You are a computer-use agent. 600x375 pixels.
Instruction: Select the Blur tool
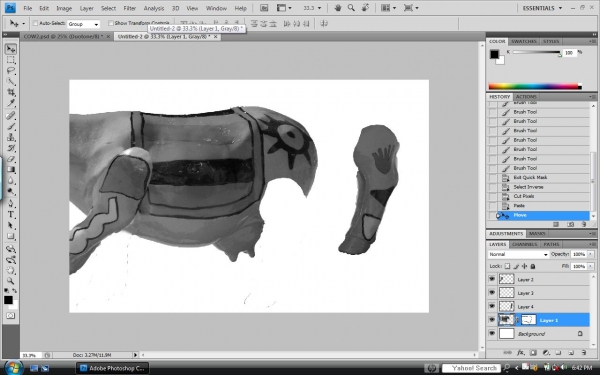pos(11,180)
